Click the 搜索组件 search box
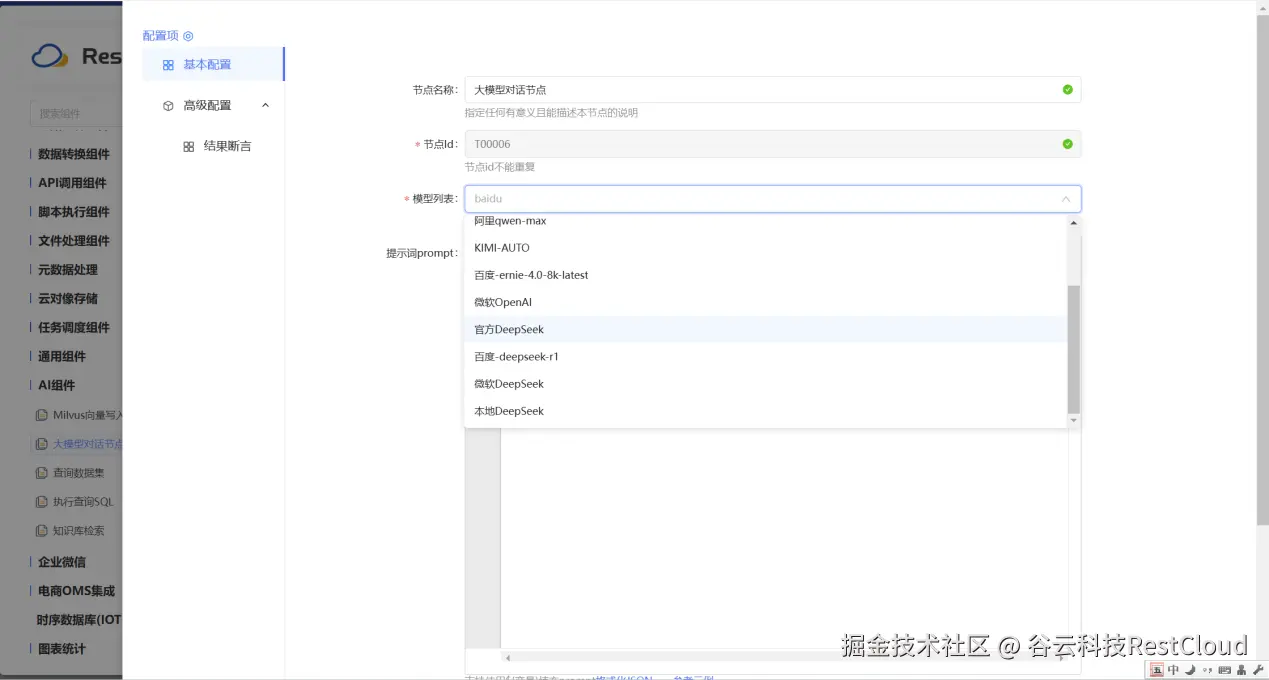This screenshot has height=680, width=1269. coord(75,114)
